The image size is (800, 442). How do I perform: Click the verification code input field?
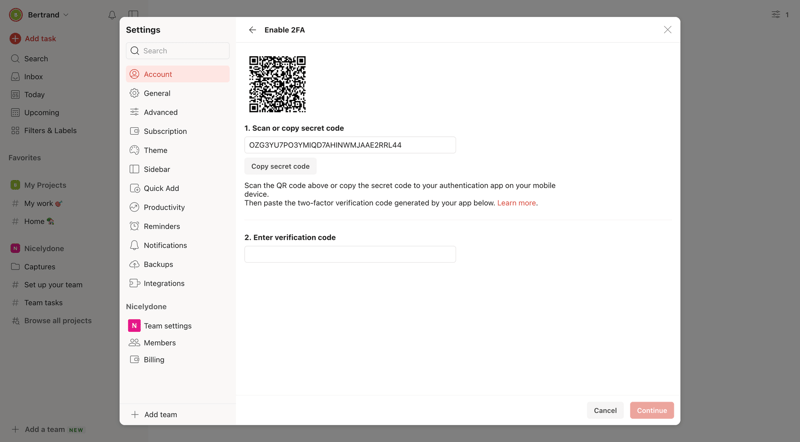[350, 254]
